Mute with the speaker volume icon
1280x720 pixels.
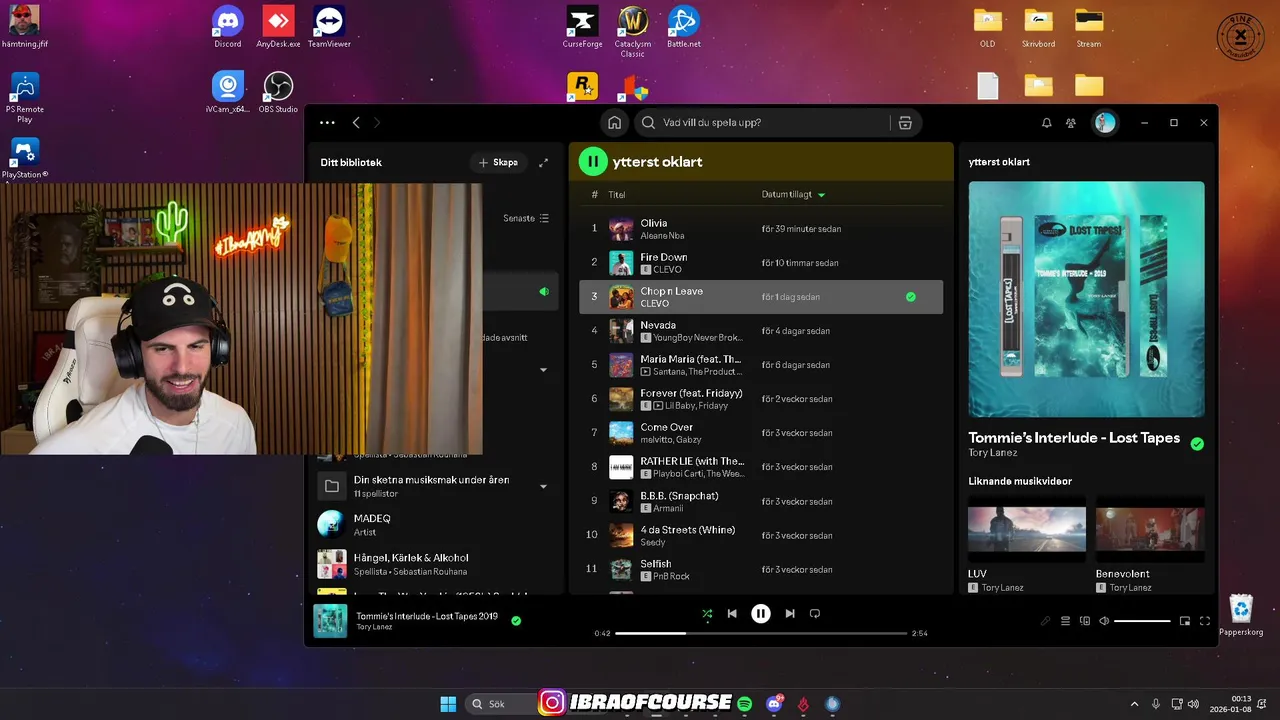click(1104, 621)
